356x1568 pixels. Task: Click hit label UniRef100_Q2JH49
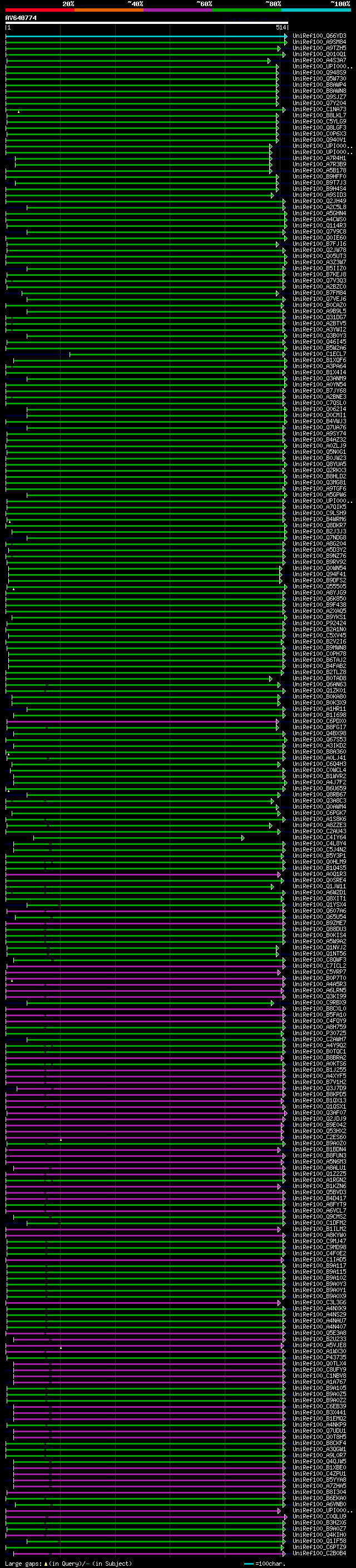(319, 201)
